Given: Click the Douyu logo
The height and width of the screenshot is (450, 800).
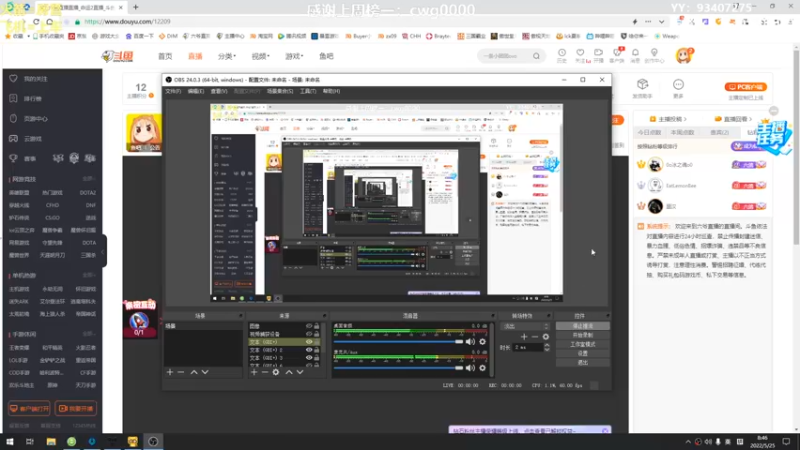Looking at the screenshot, I should (x=117, y=56).
